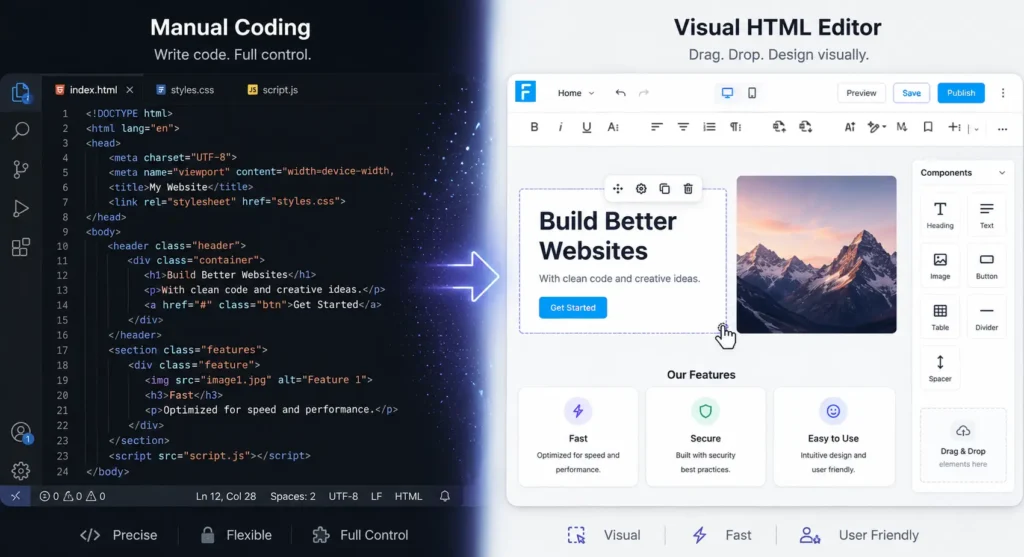Switch to desktop preview mode
Image resolution: width=1024 pixels, height=557 pixels.
tap(727, 93)
